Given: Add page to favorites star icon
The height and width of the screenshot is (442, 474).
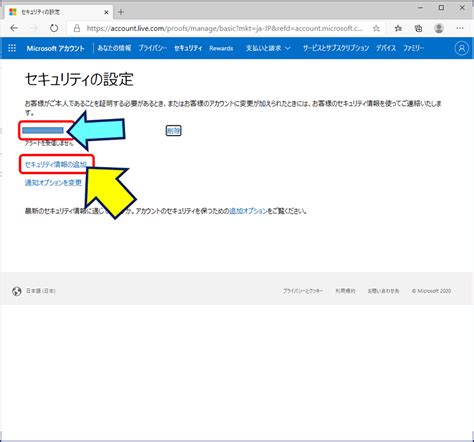Looking at the screenshot, I should (376, 28).
